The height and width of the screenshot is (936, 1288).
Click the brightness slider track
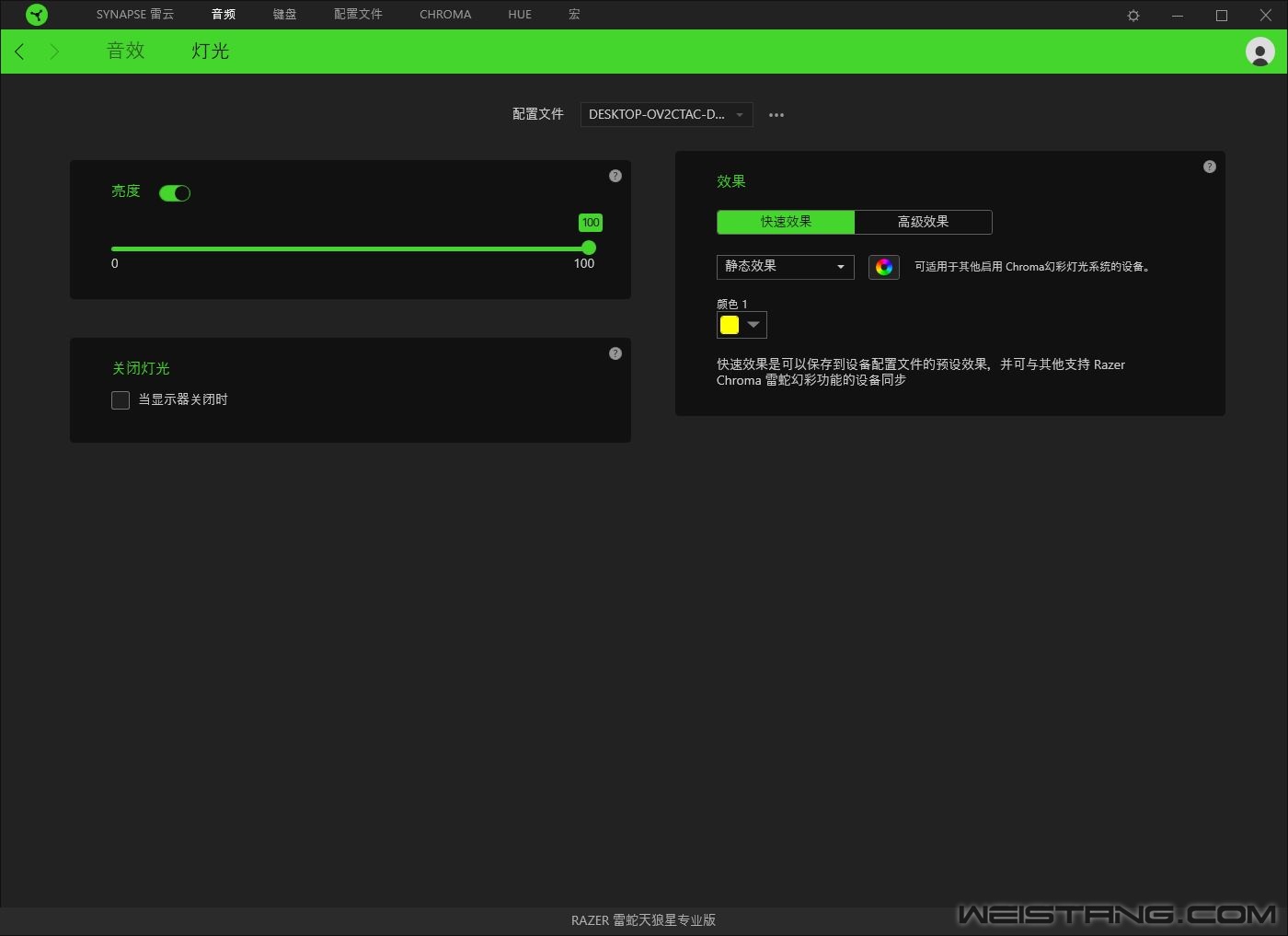click(x=350, y=248)
